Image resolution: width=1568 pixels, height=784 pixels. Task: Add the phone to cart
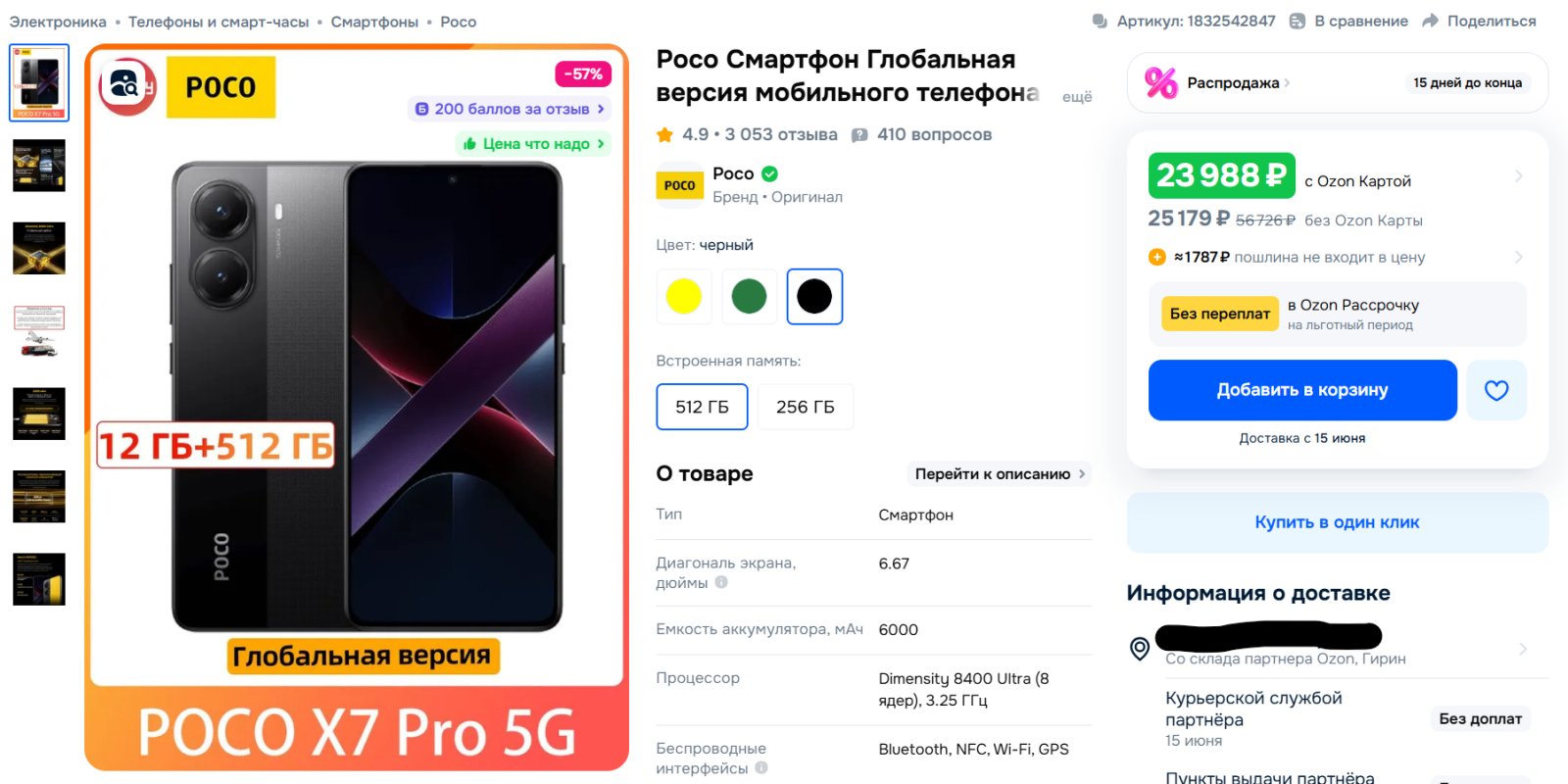pyautogui.click(x=1302, y=390)
